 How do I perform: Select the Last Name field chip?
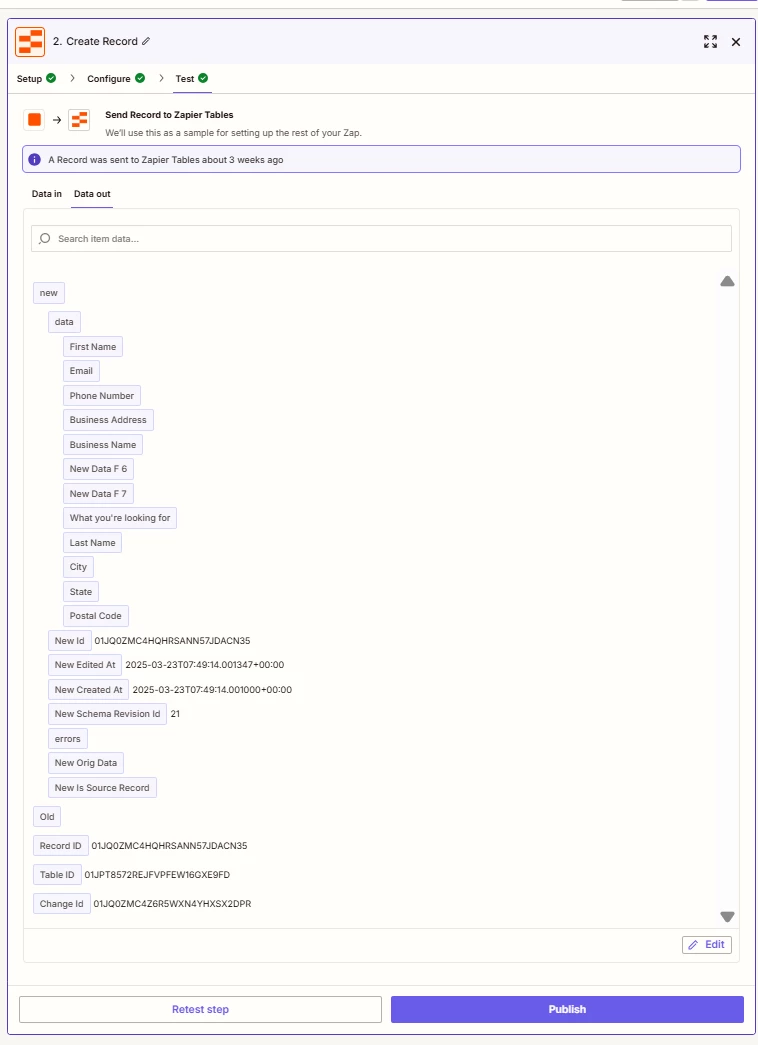point(92,542)
